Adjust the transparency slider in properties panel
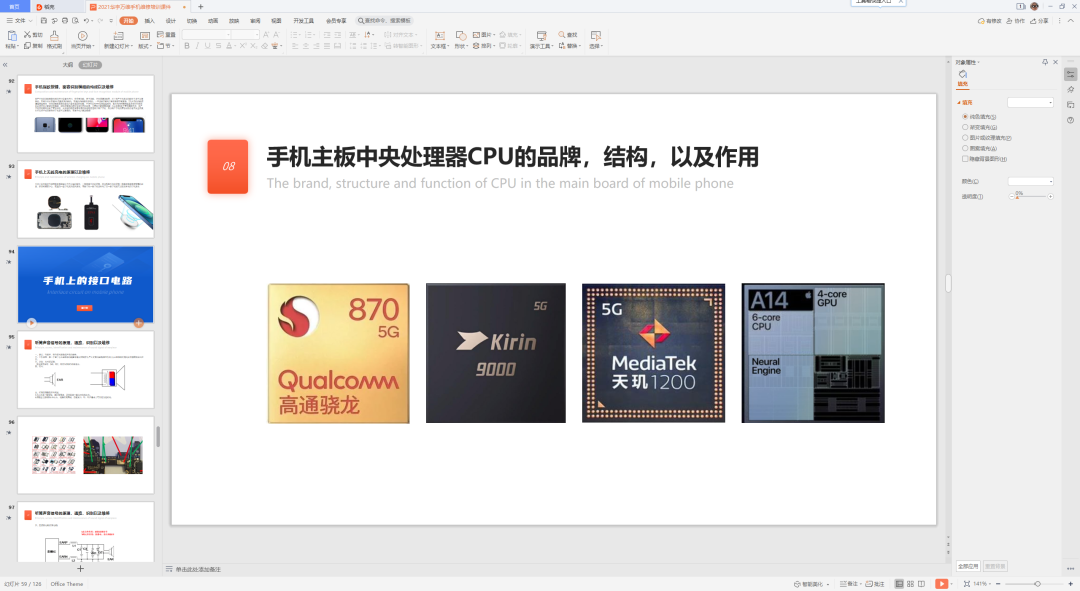 (1031, 196)
